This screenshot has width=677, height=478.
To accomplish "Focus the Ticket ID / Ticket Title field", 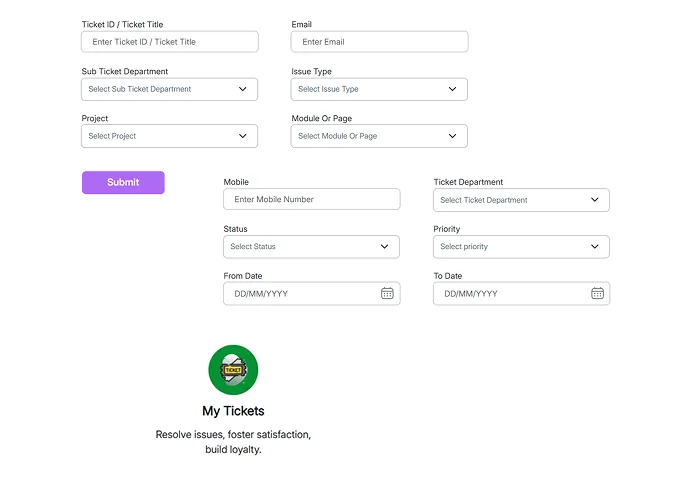I will click(170, 42).
